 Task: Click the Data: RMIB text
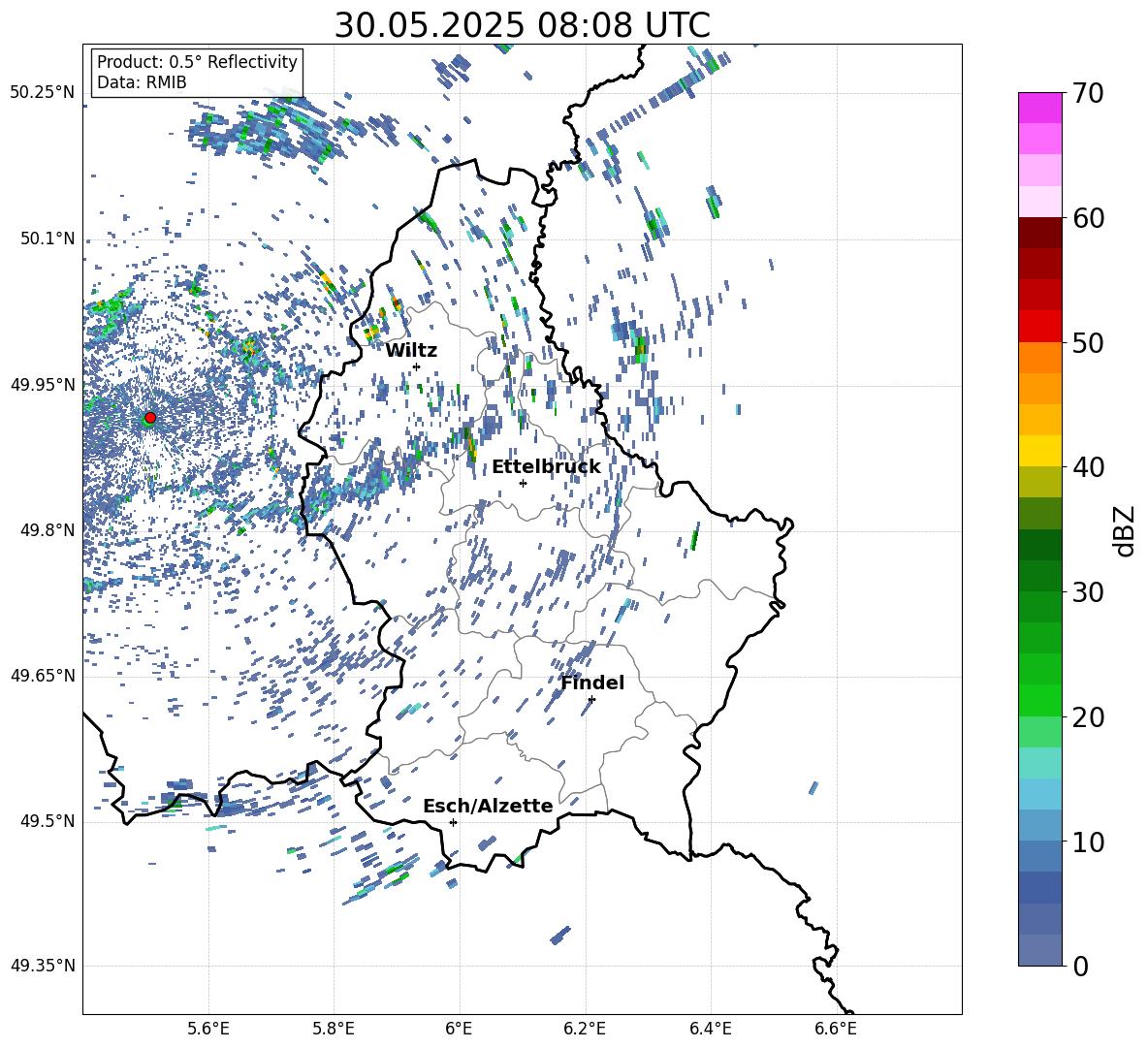point(142,82)
